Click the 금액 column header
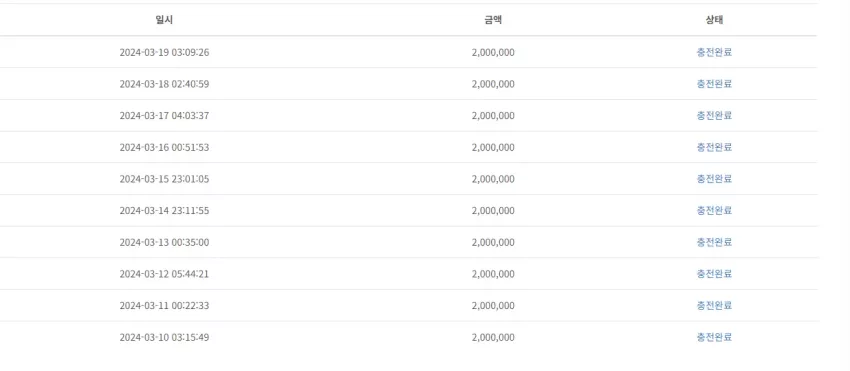 [x=493, y=20]
